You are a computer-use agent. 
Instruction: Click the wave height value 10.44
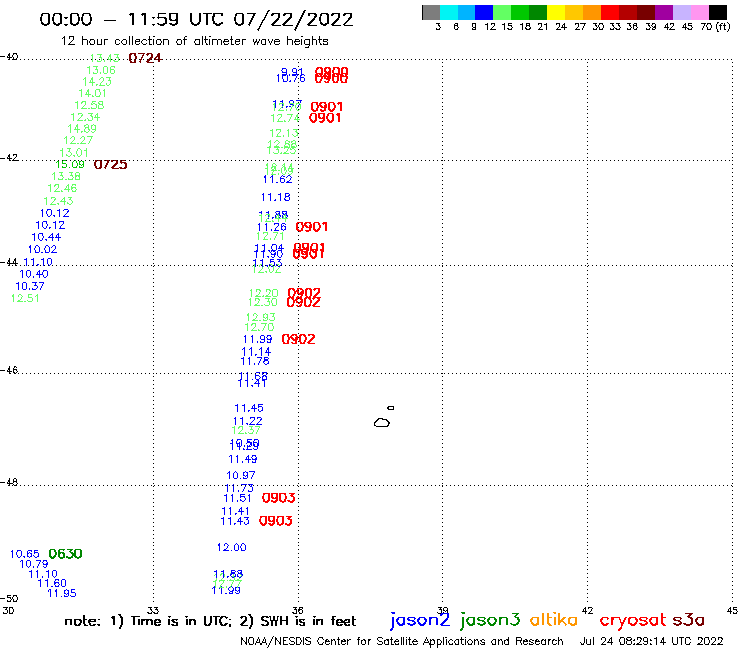pos(46,237)
